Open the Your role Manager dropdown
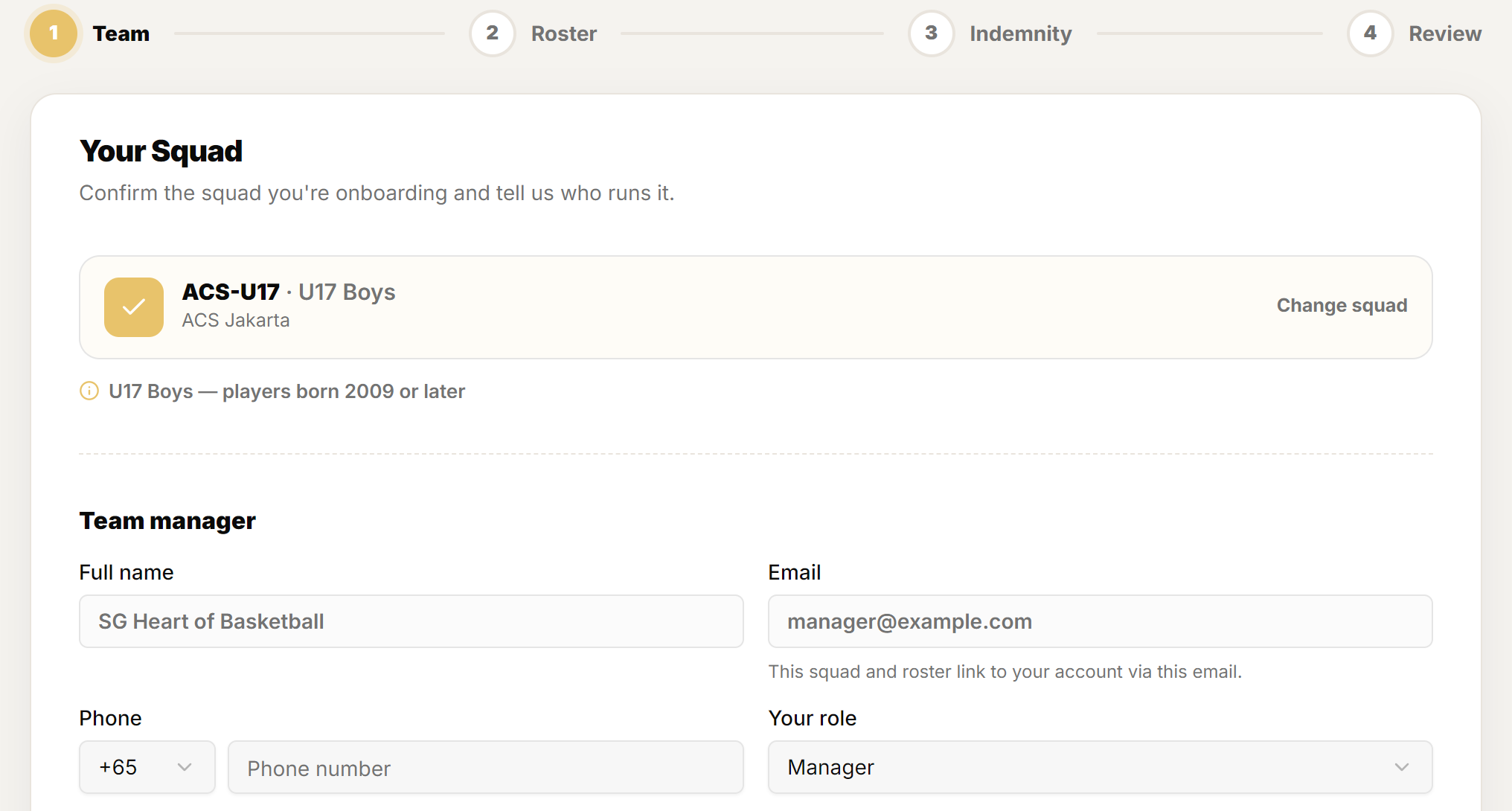Image resolution: width=1512 pixels, height=811 pixels. click(1101, 767)
